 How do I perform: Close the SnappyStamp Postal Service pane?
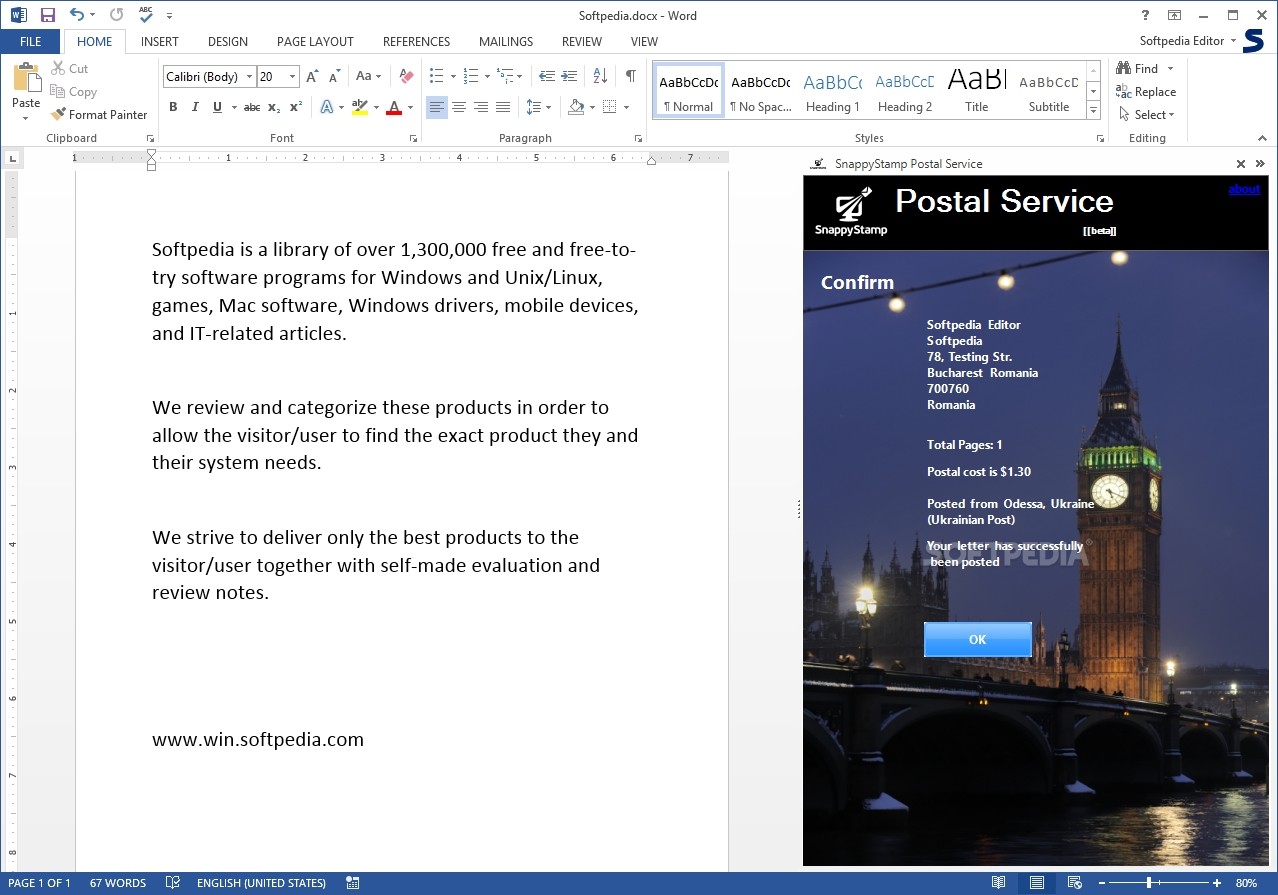pos(1241,164)
